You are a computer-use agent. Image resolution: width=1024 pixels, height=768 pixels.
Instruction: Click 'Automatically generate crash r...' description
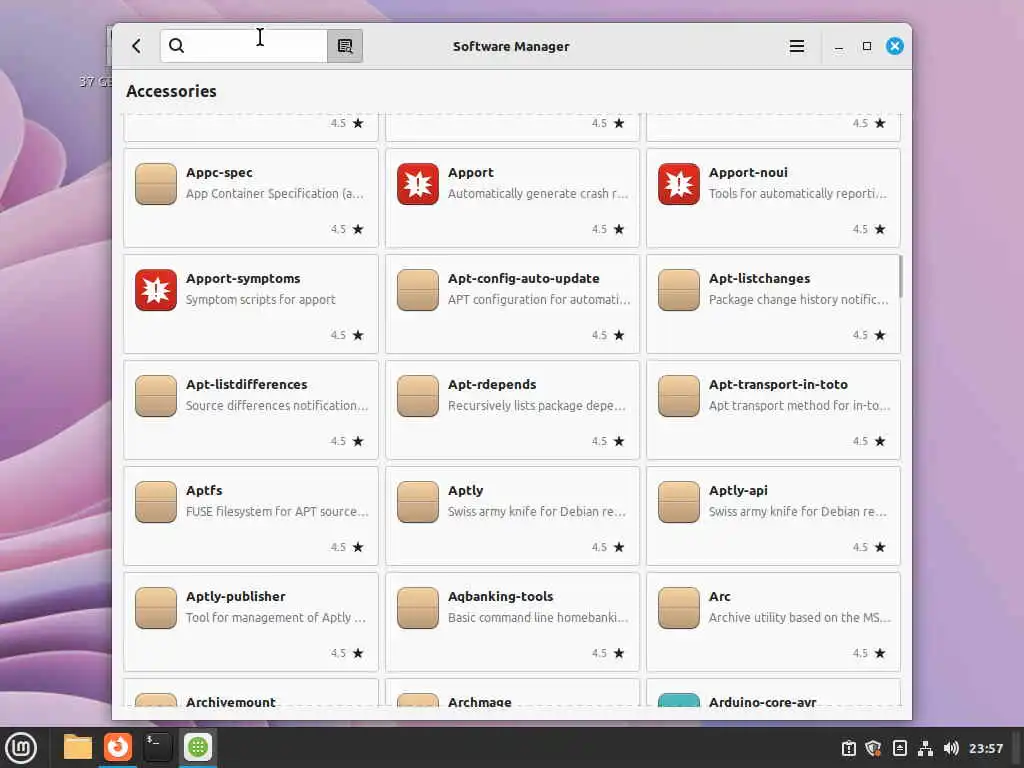[x=538, y=193]
